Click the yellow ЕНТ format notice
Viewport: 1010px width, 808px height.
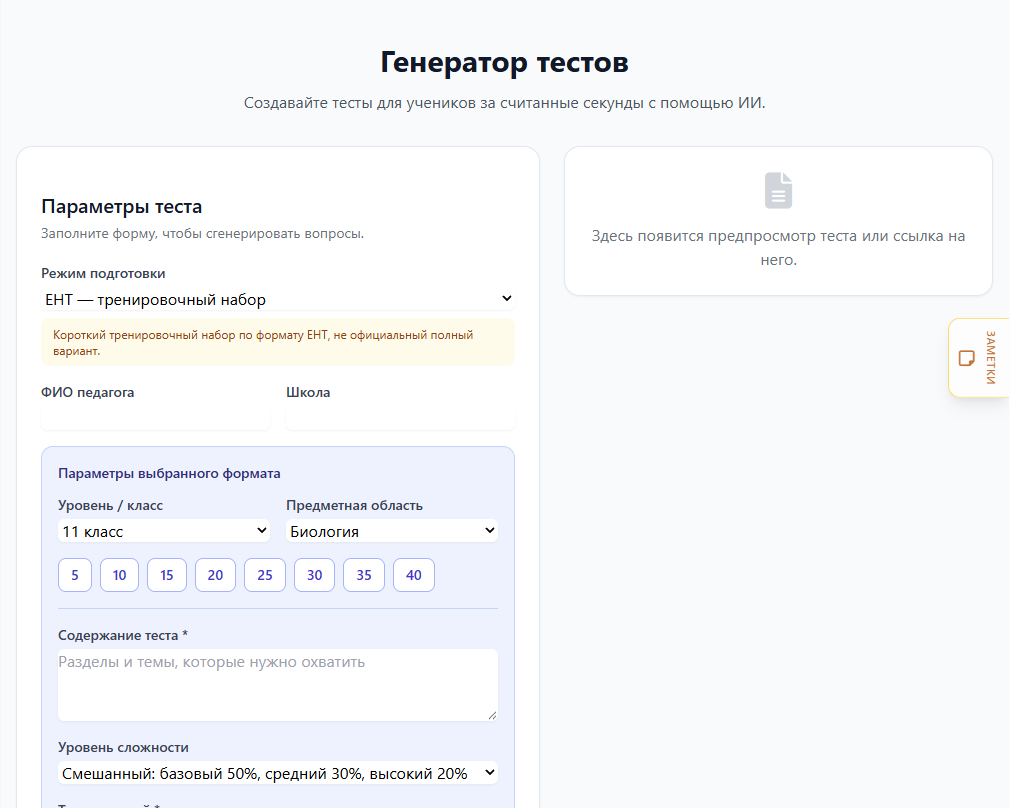point(278,343)
